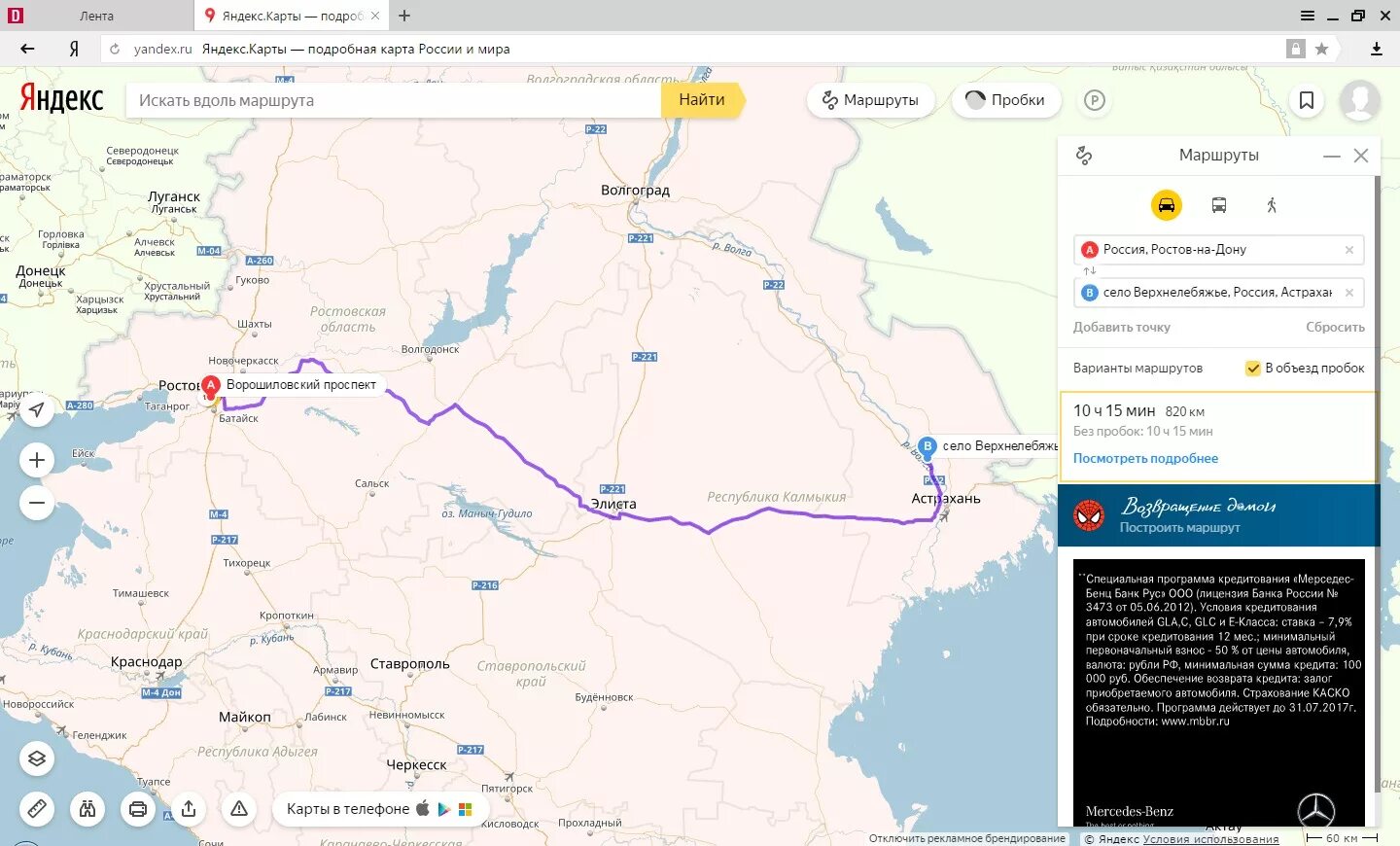Open panoramas binoculars tool
The height and width of the screenshot is (846, 1400).
coord(87,809)
